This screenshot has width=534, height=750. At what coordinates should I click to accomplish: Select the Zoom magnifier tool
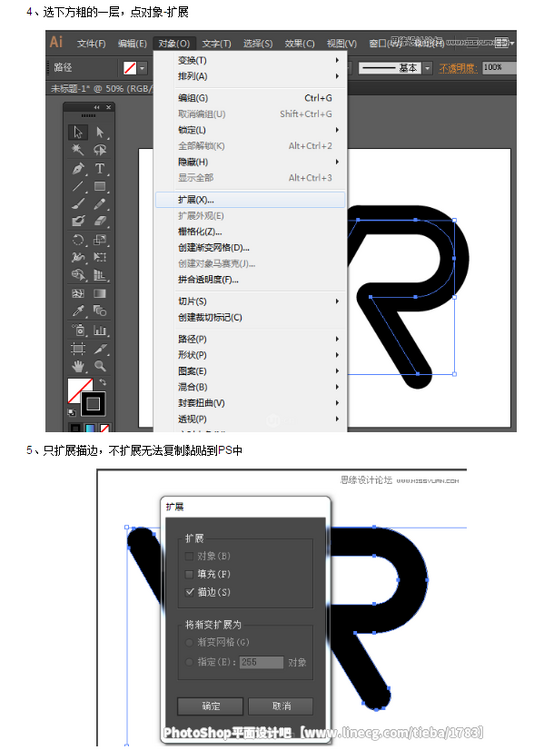click(x=100, y=366)
